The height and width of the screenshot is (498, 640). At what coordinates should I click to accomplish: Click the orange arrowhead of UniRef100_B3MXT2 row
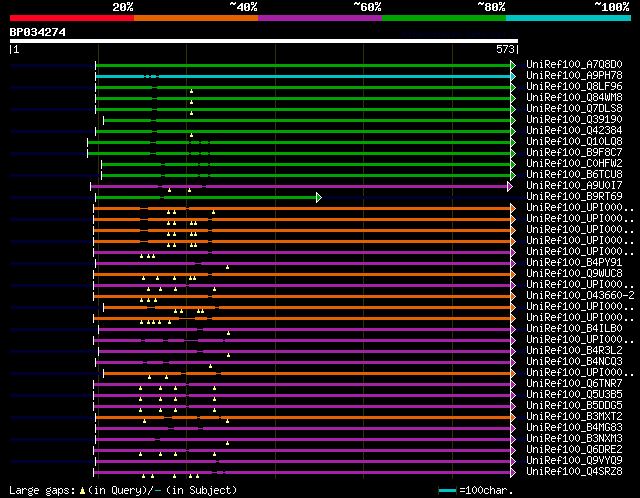click(513, 418)
